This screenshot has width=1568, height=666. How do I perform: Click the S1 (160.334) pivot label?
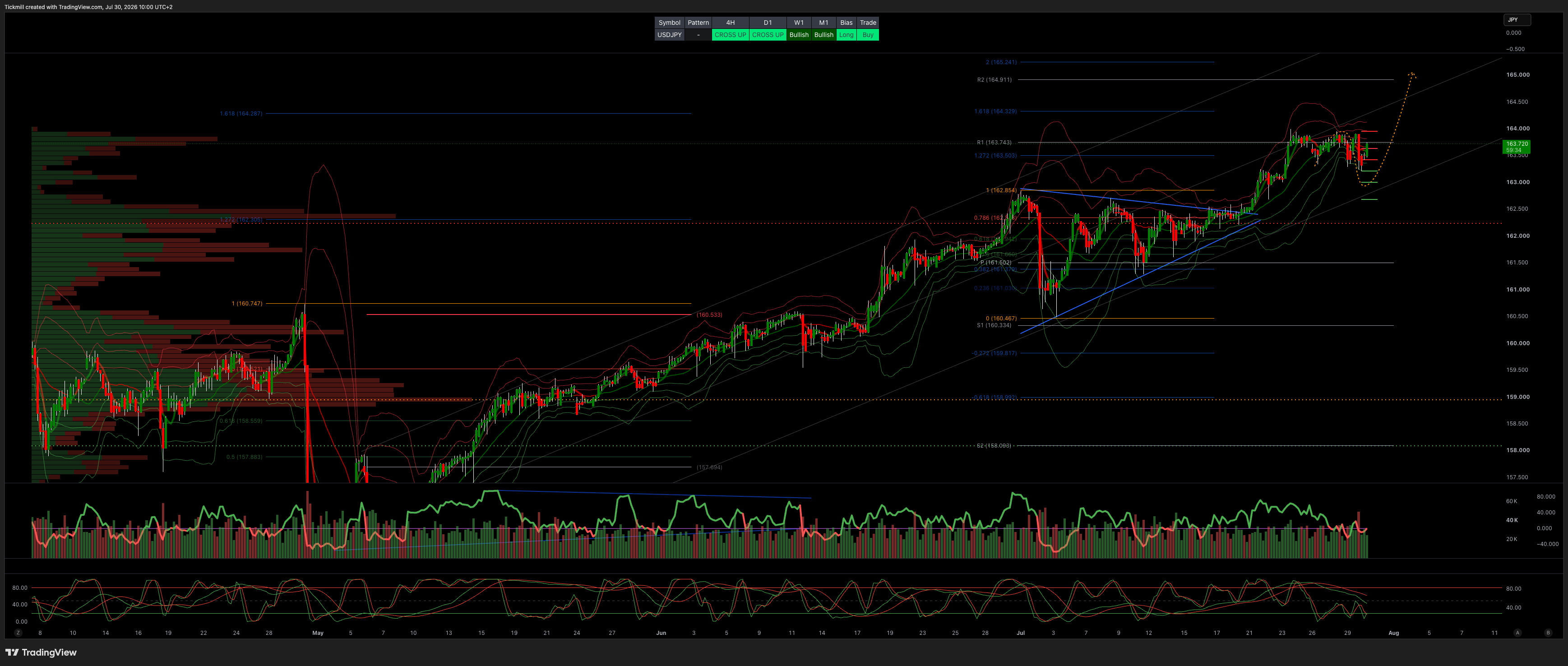(x=994, y=325)
